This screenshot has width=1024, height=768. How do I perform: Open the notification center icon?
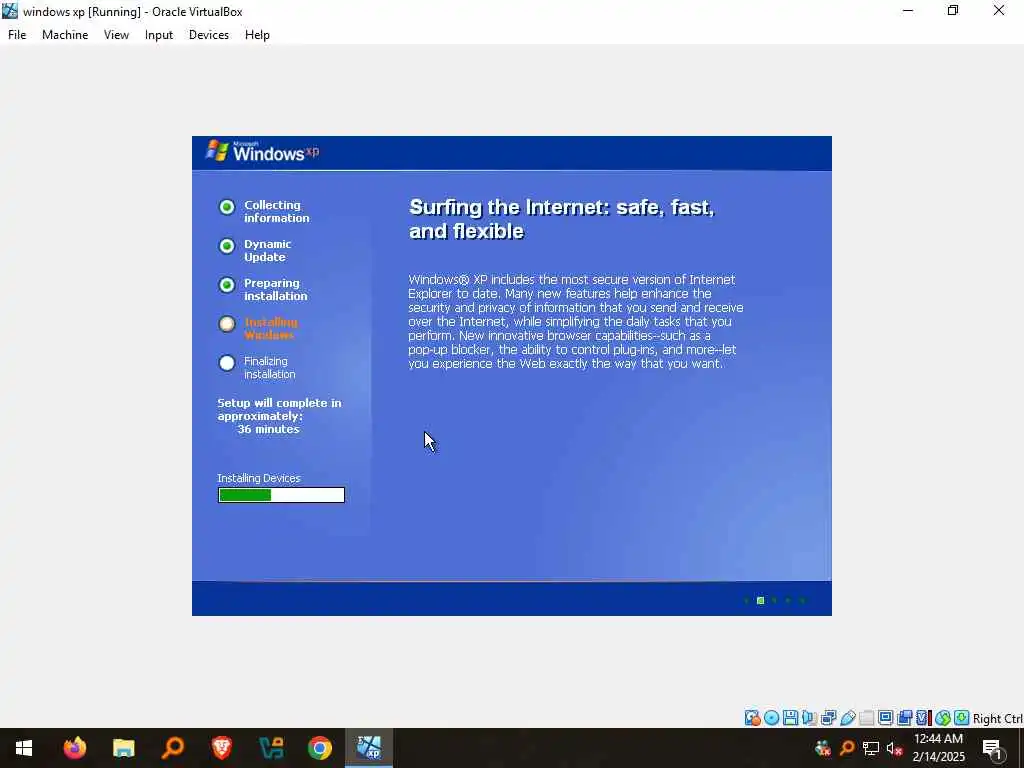click(992, 749)
